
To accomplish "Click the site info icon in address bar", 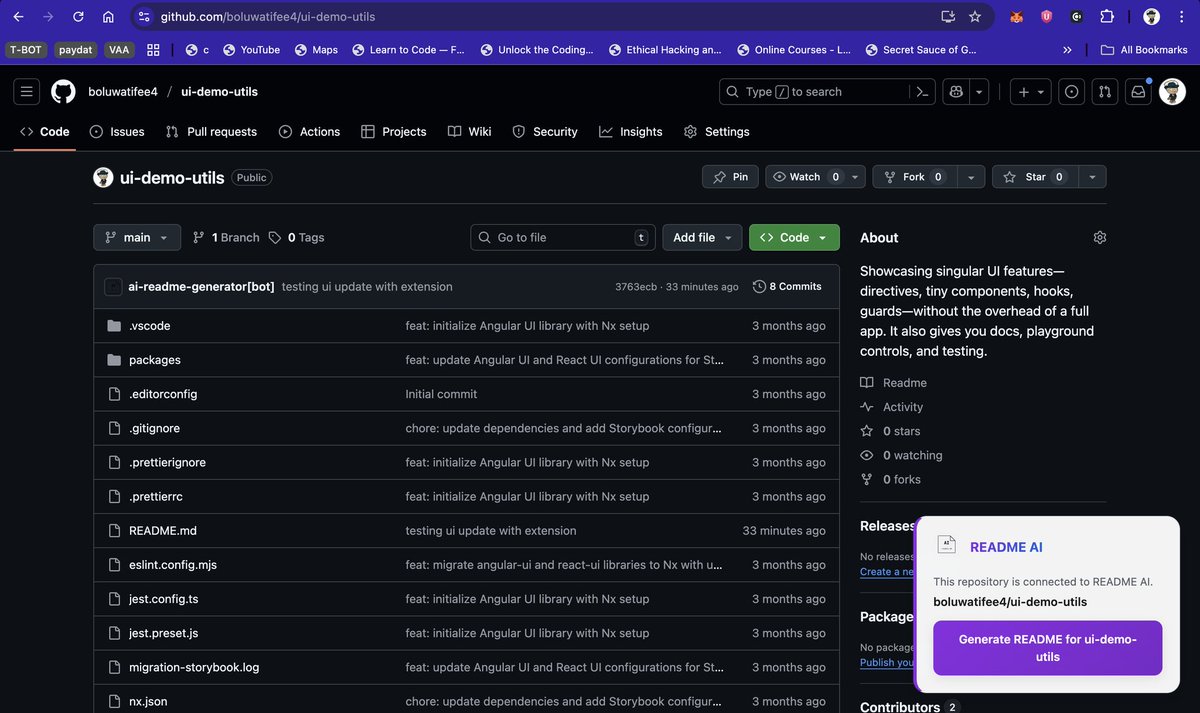I will [x=144, y=17].
